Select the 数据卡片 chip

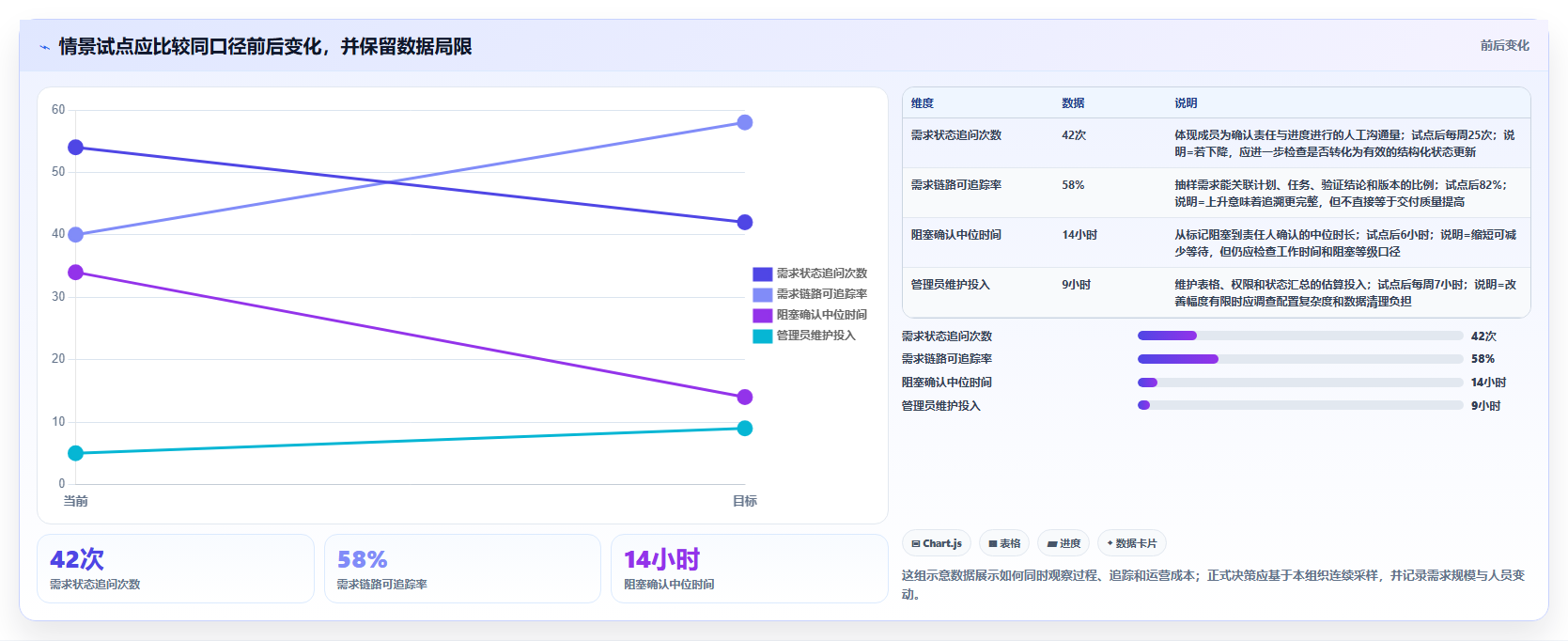click(1132, 543)
